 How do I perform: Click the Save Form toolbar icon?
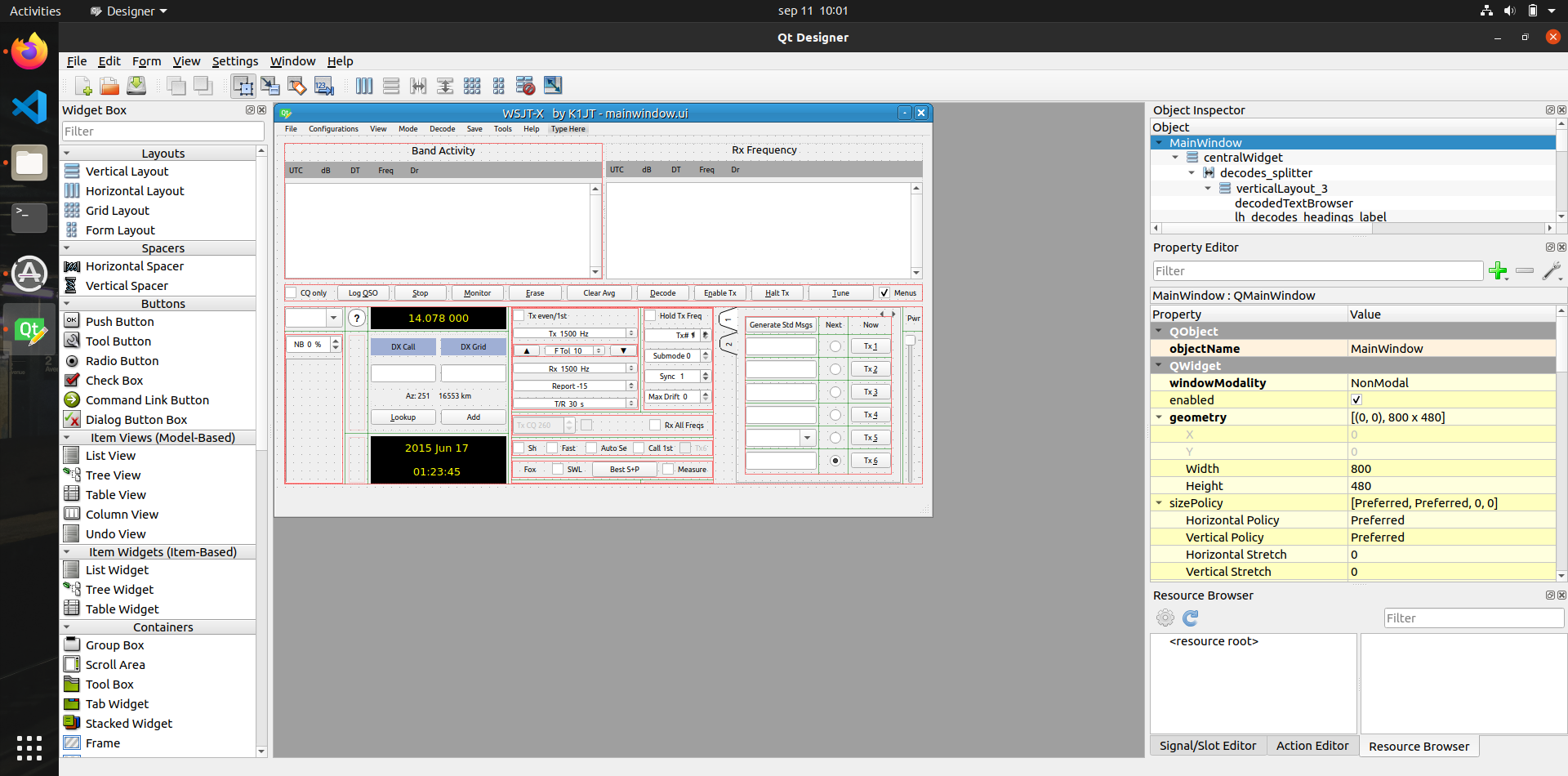click(x=136, y=86)
